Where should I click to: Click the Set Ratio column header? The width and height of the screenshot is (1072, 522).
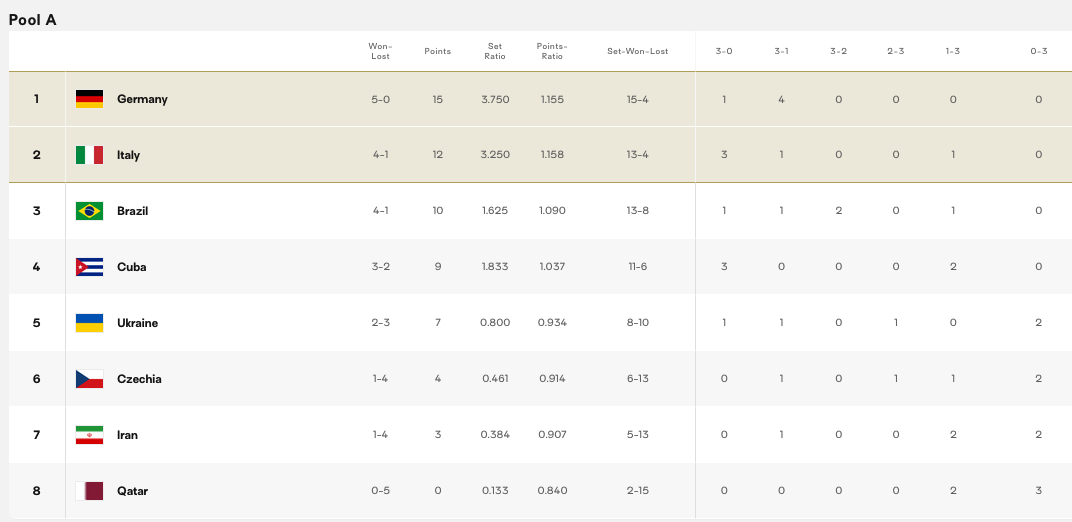click(x=495, y=51)
